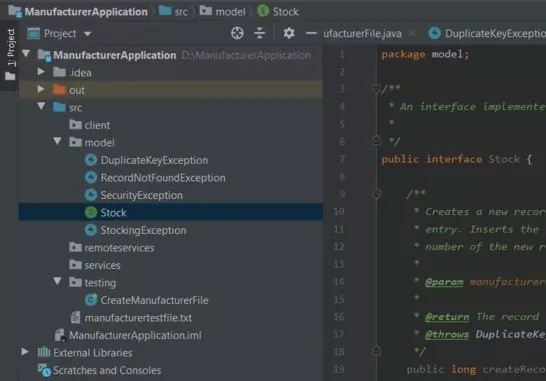Click the @param Javadoc tag
The width and height of the screenshot is (546, 381).
(x=444, y=282)
